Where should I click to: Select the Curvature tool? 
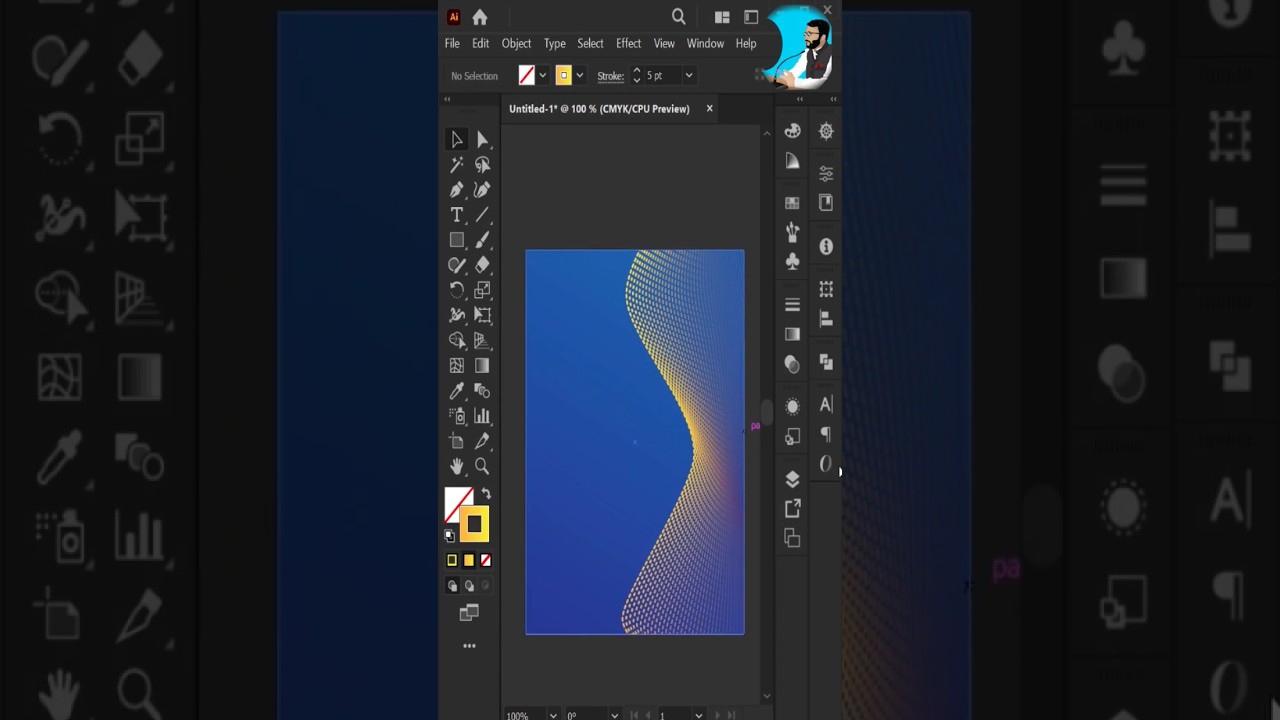482,190
